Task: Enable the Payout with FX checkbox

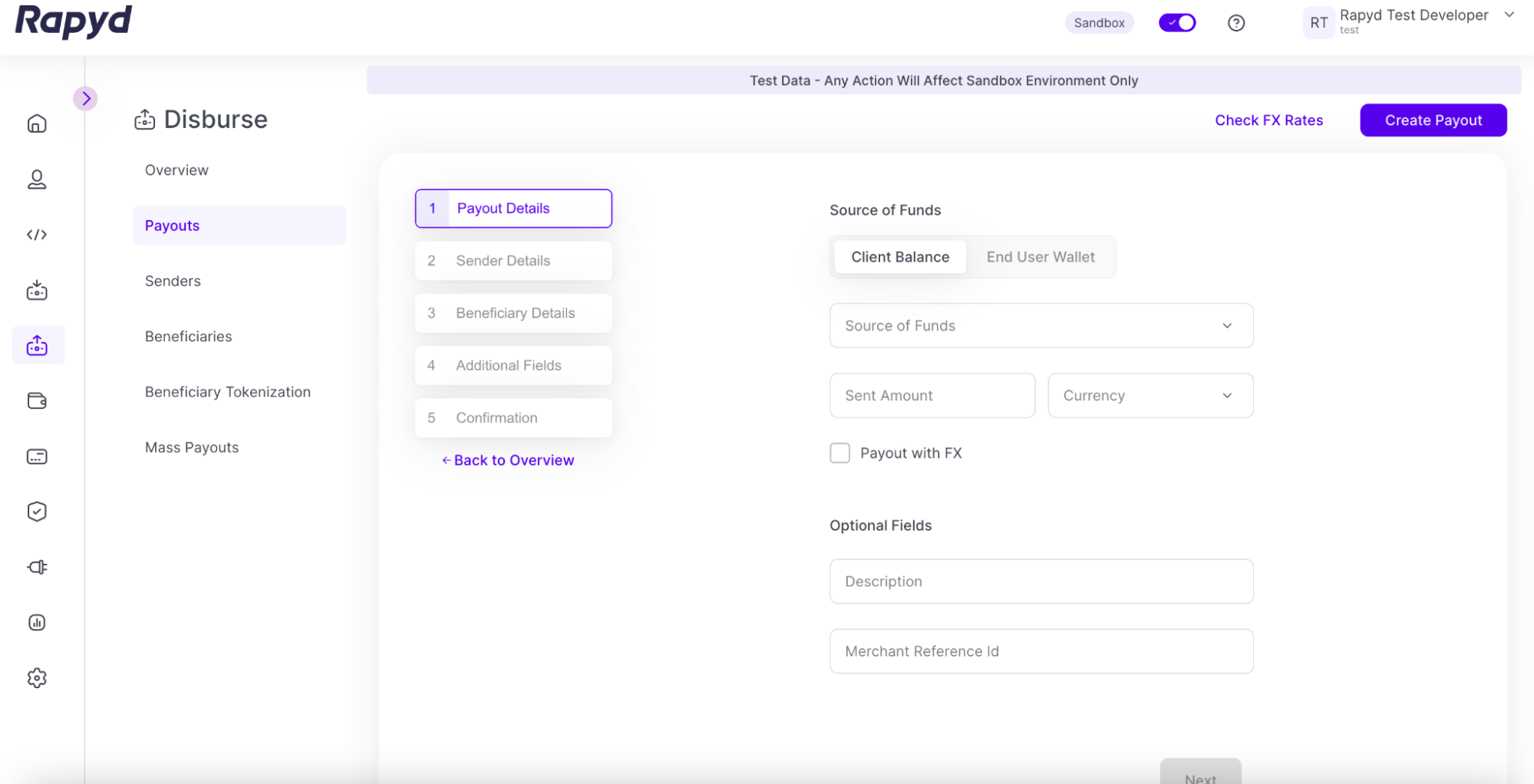Action: 840,453
